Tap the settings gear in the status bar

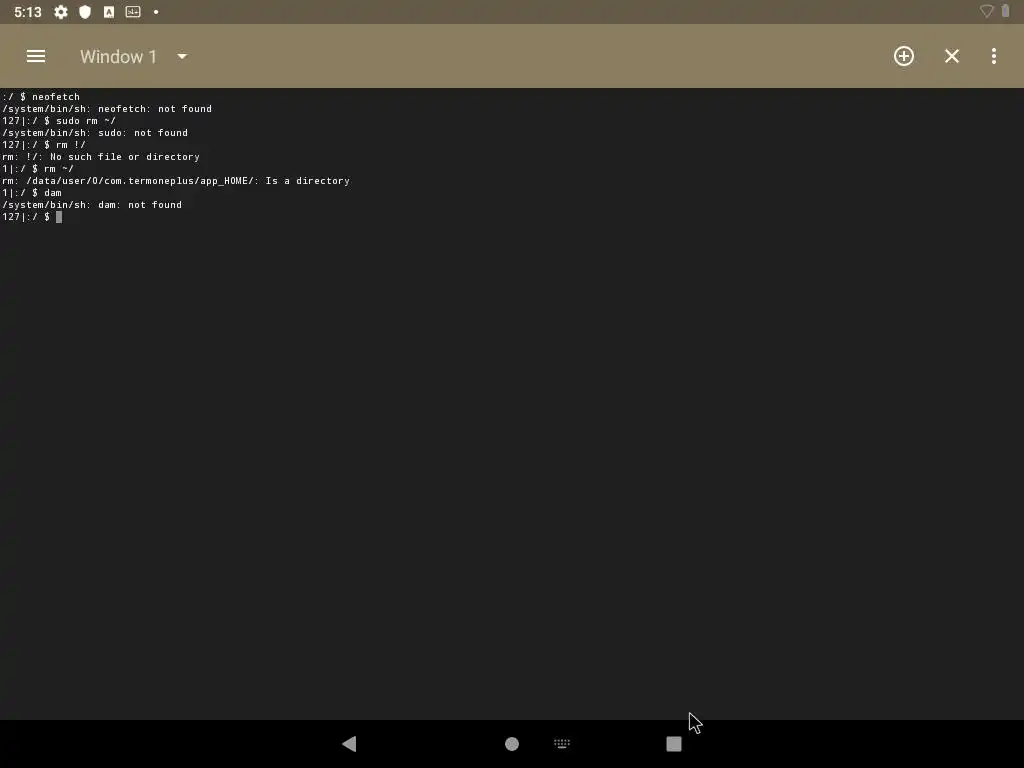pos(61,12)
